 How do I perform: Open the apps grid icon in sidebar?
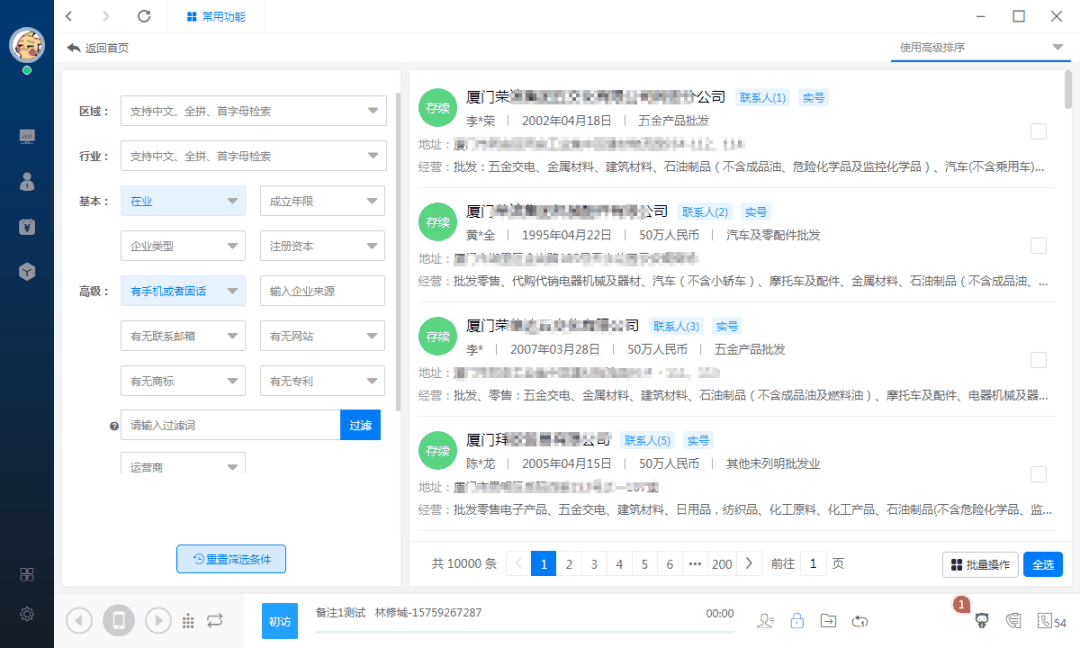coord(27,574)
